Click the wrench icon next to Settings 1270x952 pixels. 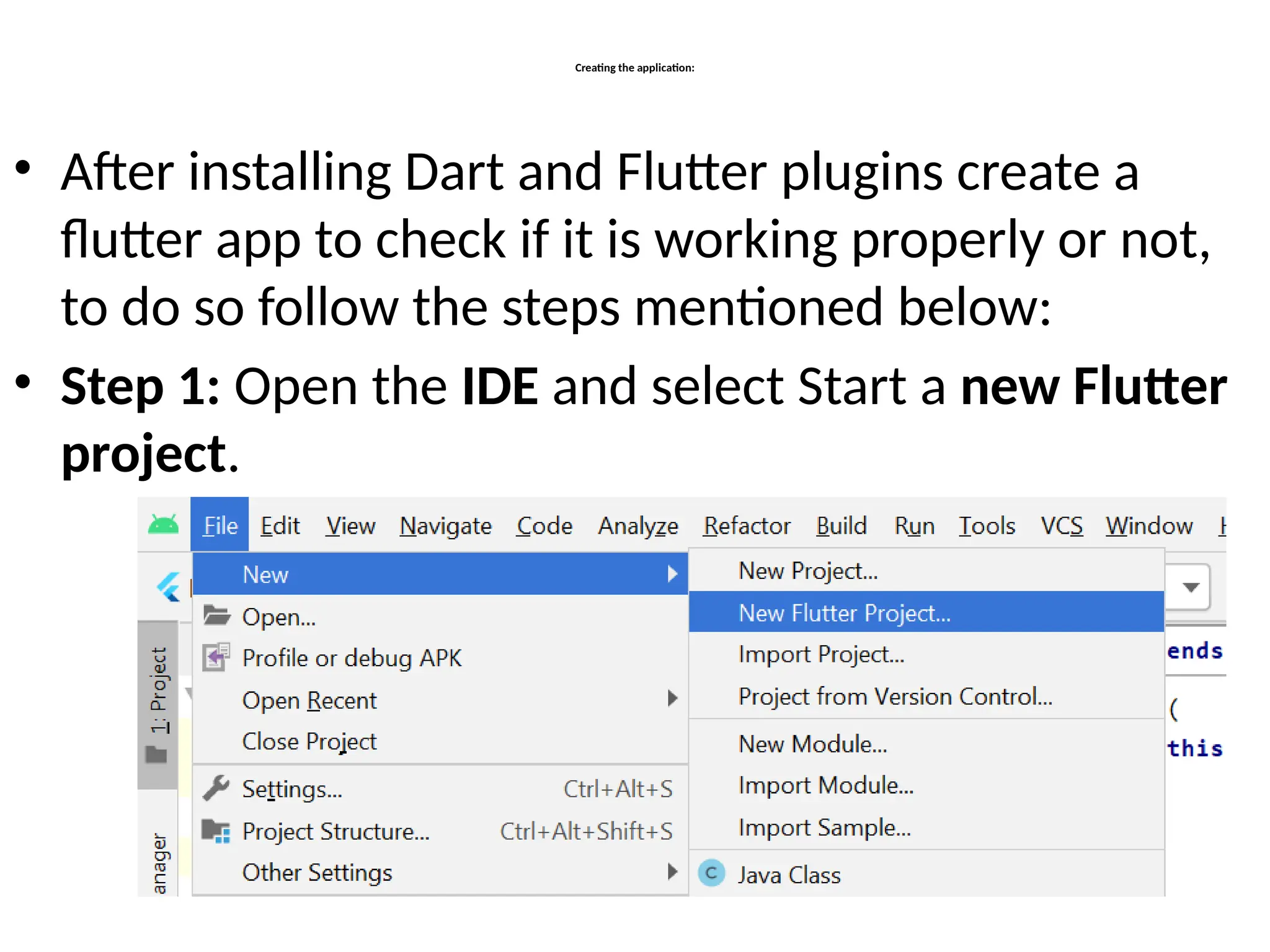(216, 788)
